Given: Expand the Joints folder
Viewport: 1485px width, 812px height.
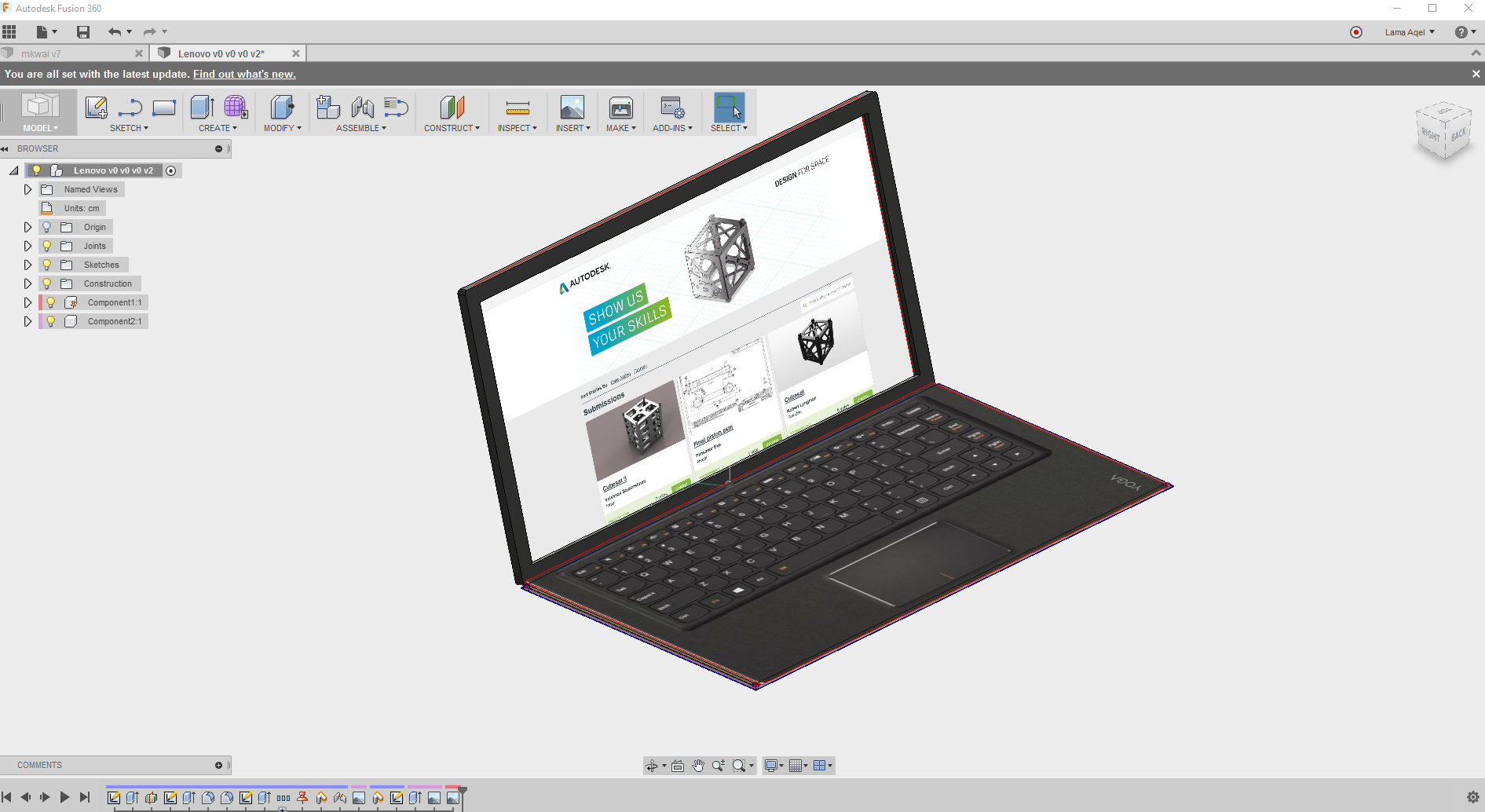Looking at the screenshot, I should click(x=27, y=246).
